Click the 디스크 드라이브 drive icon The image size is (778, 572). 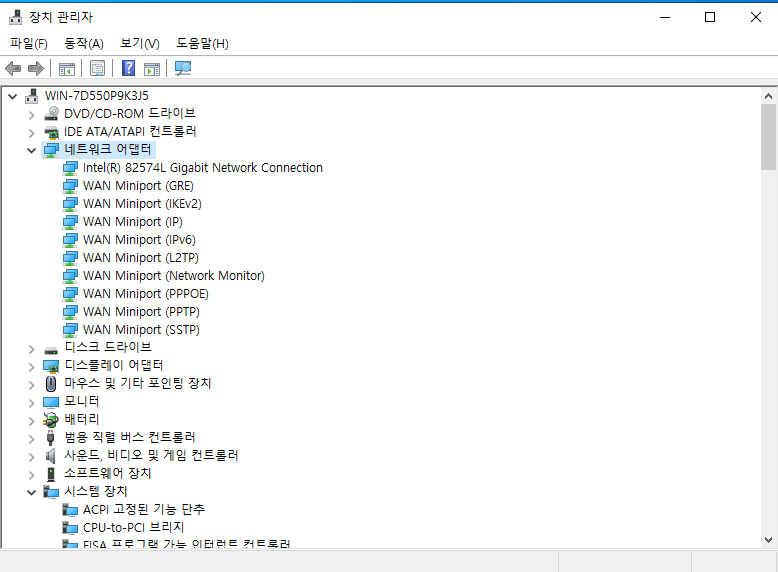click(x=51, y=350)
